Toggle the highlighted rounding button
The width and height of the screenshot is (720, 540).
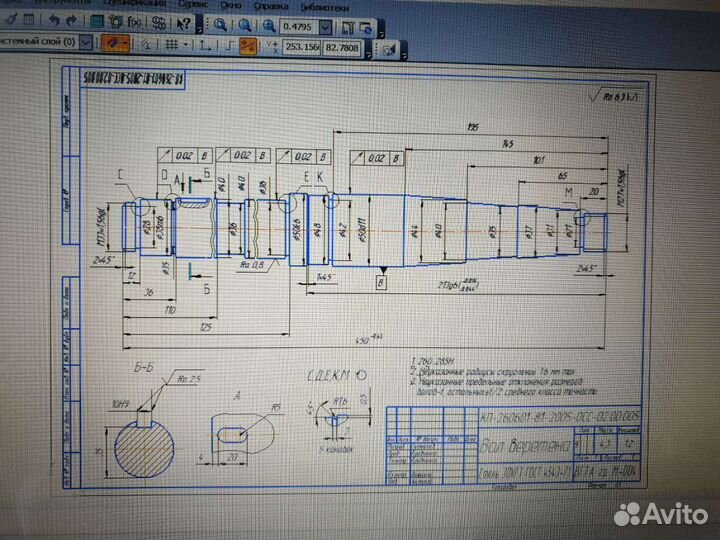click(246, 45)
